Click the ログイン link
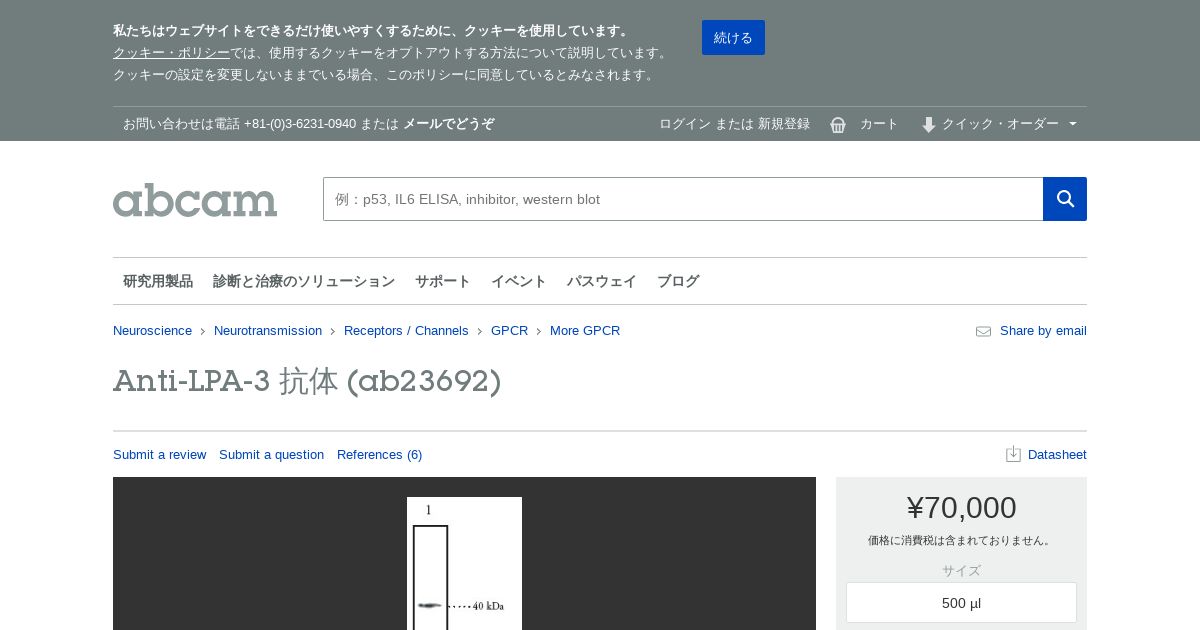This screenshot has width=1200, height=630. tap(684, 124)
